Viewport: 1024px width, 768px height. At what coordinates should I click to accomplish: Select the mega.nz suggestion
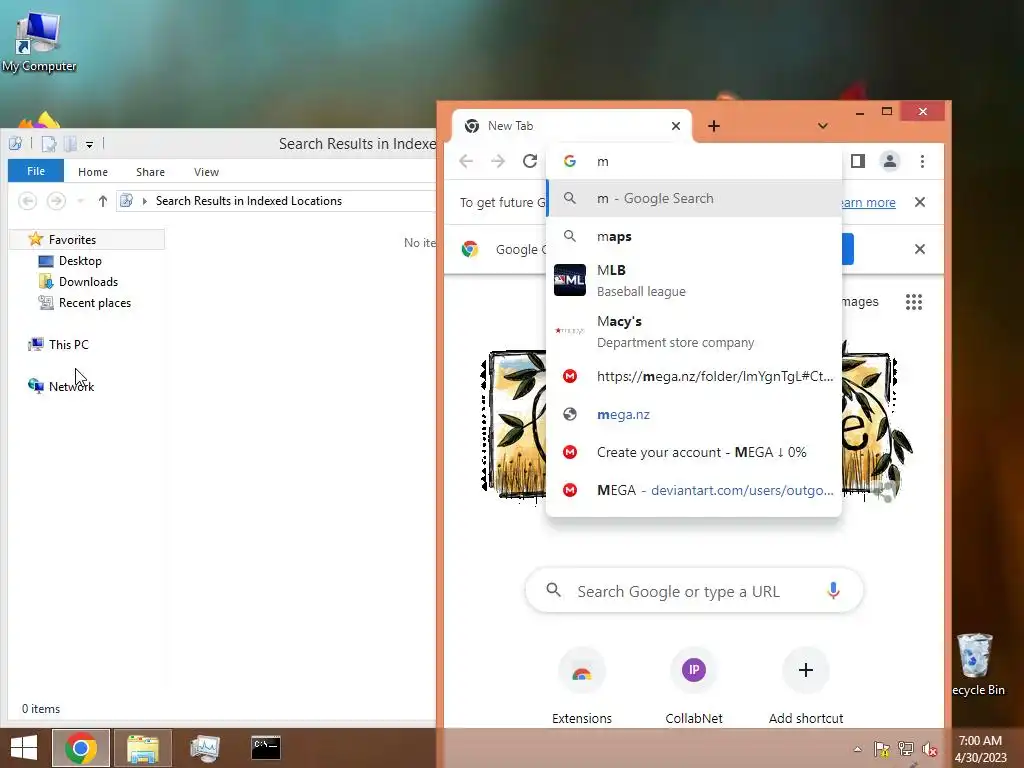(x=694, y=414)
